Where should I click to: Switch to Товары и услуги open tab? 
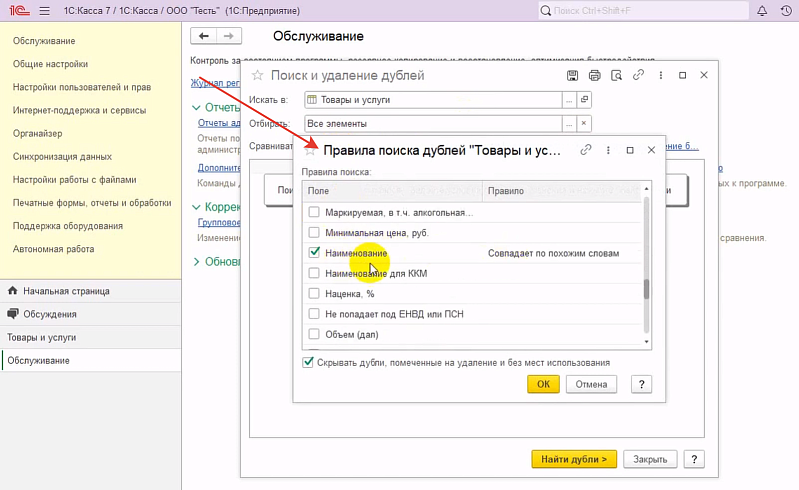pos(91,337)
